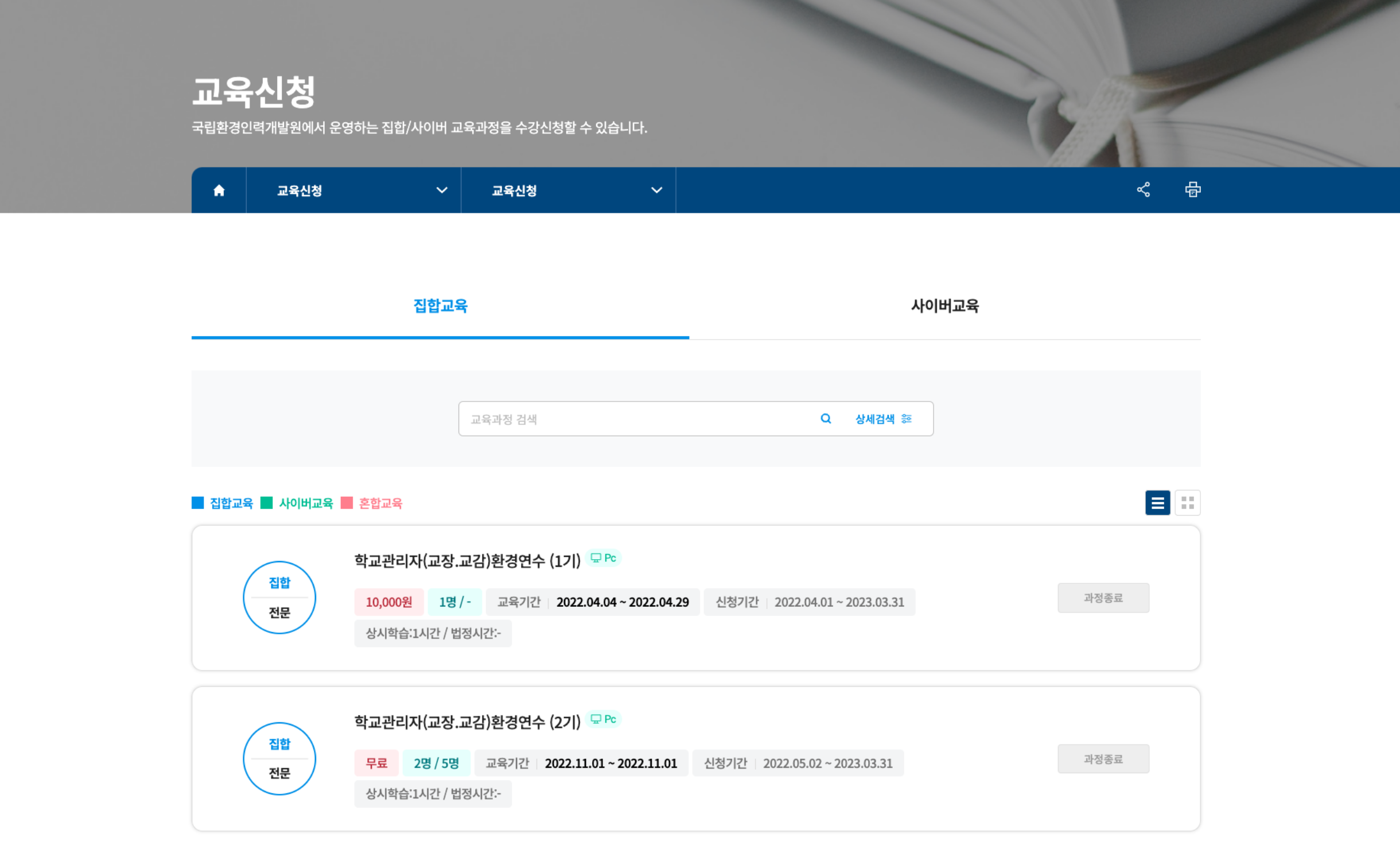Click the share icon on the blue bar
1400x842 pixels.
[1144, 189]
